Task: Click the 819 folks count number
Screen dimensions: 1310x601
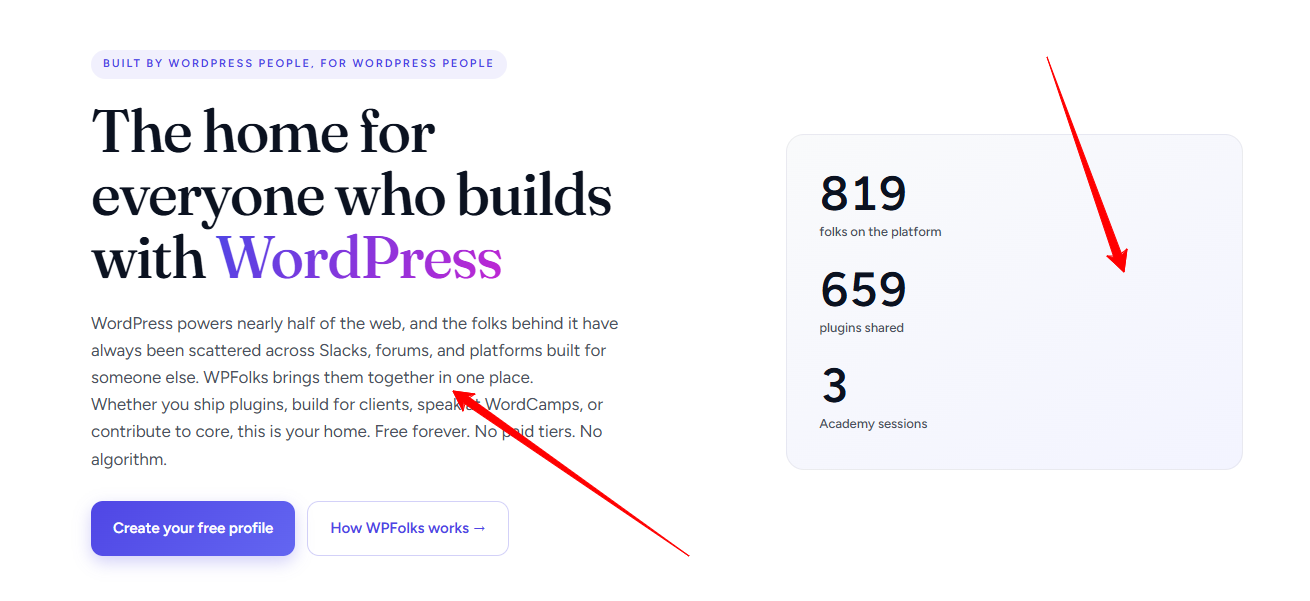Action: pos(863,194)
